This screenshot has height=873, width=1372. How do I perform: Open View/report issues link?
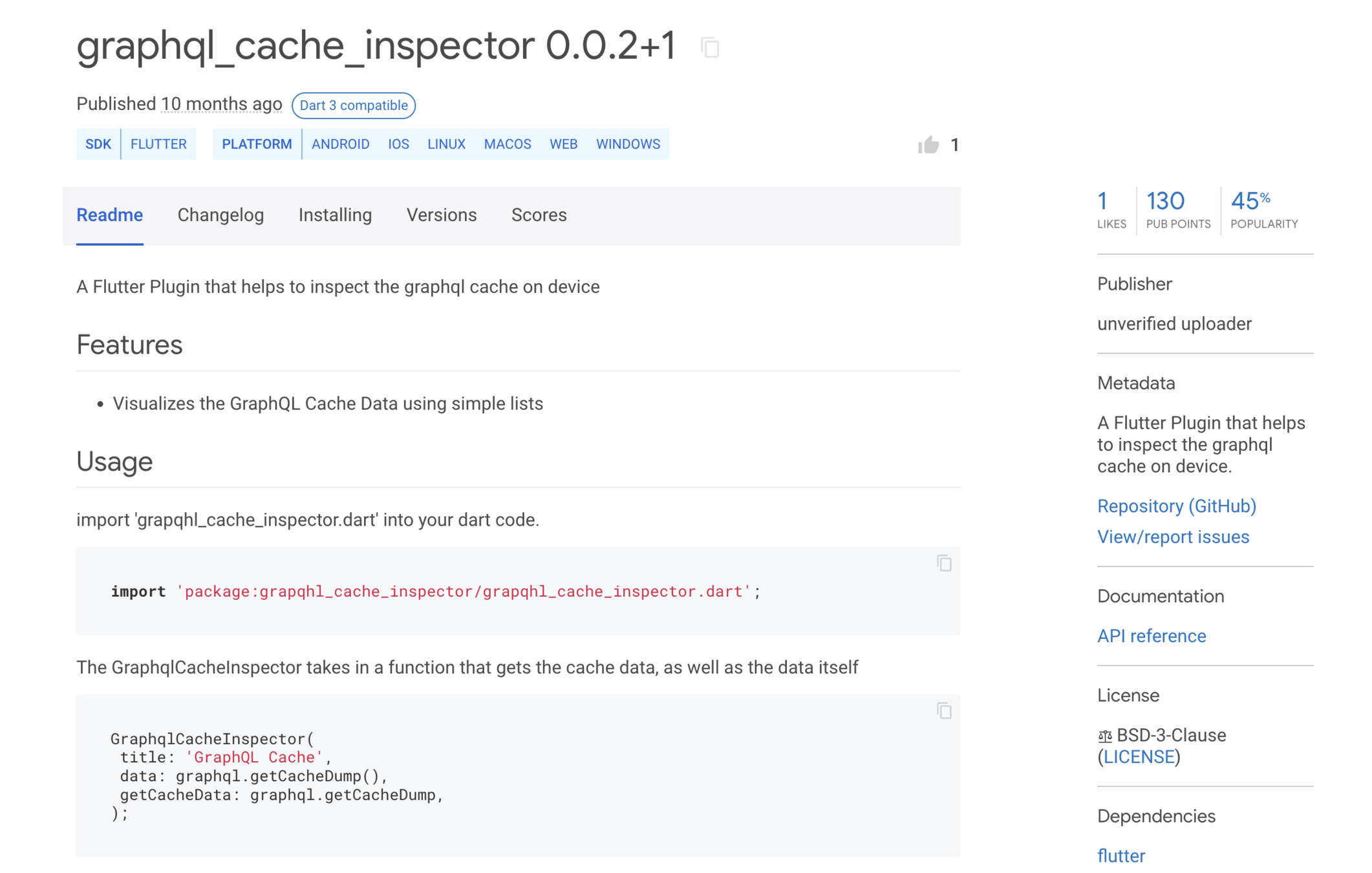point(1173,537)
